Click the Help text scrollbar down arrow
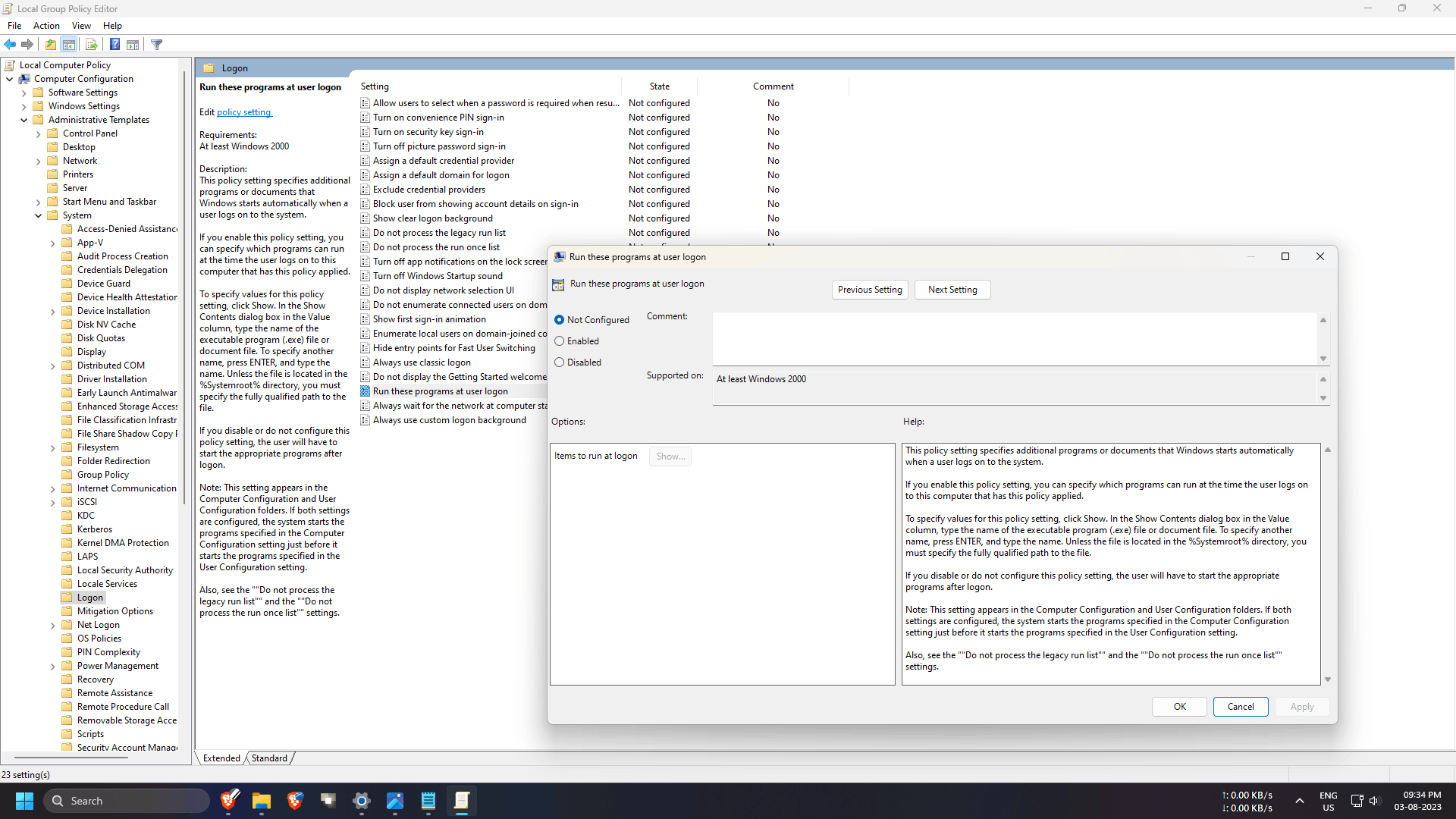This screenshot has width=1456, height=819. coord(1328,679)
